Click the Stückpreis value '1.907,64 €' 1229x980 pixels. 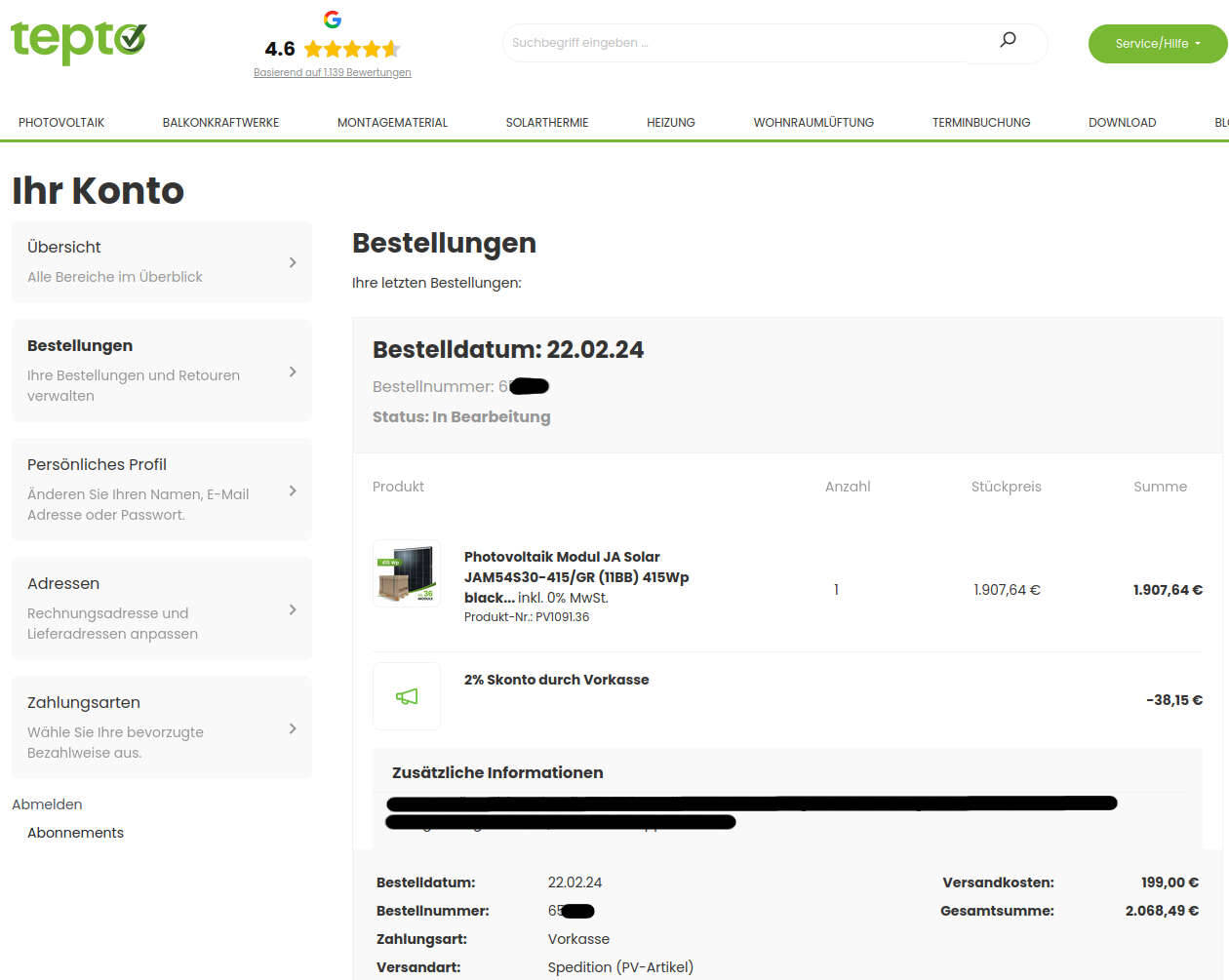coord(1007,590)
